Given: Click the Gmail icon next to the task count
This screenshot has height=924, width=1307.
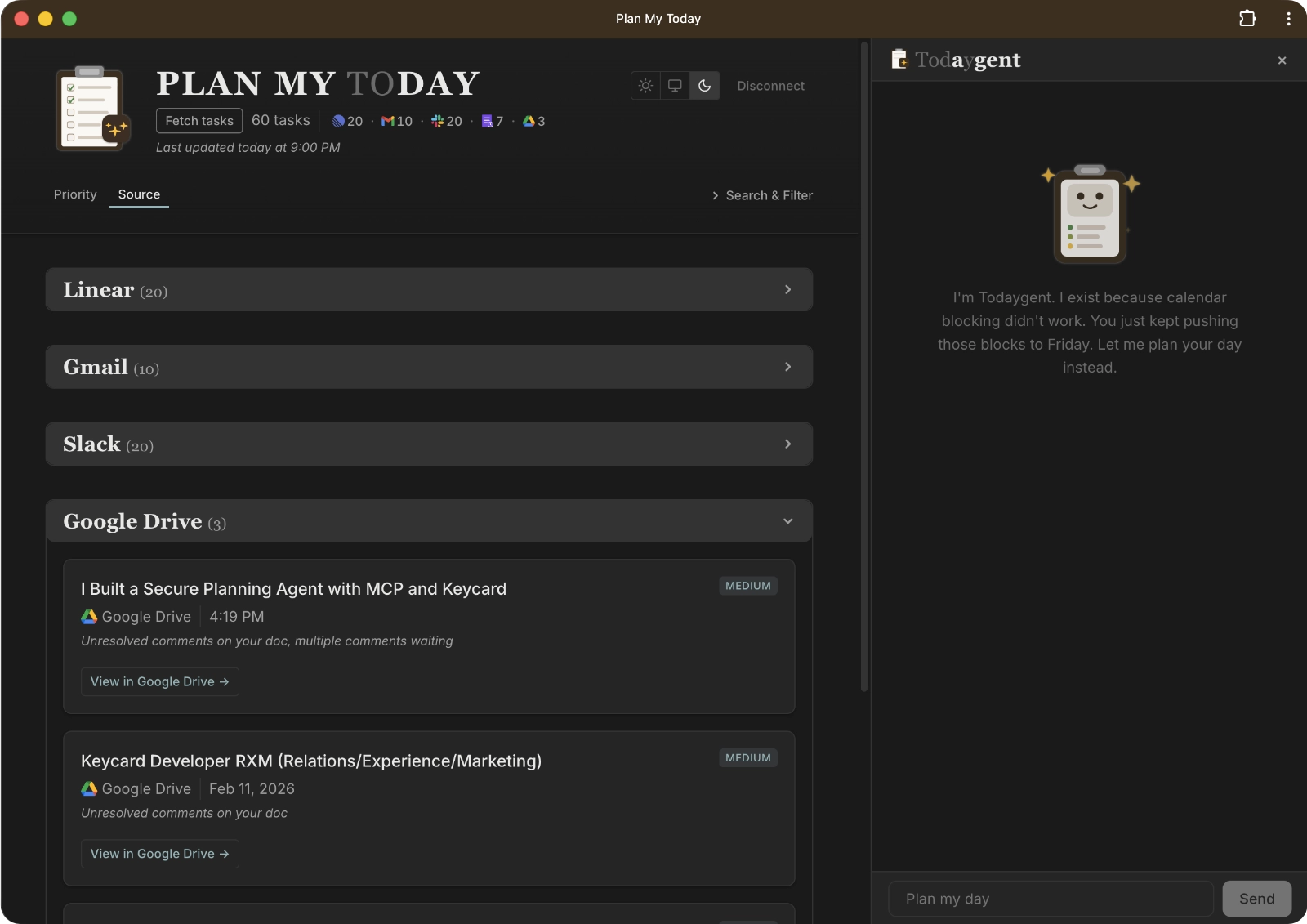Looking at the screenshot, I should coord(389,121).
